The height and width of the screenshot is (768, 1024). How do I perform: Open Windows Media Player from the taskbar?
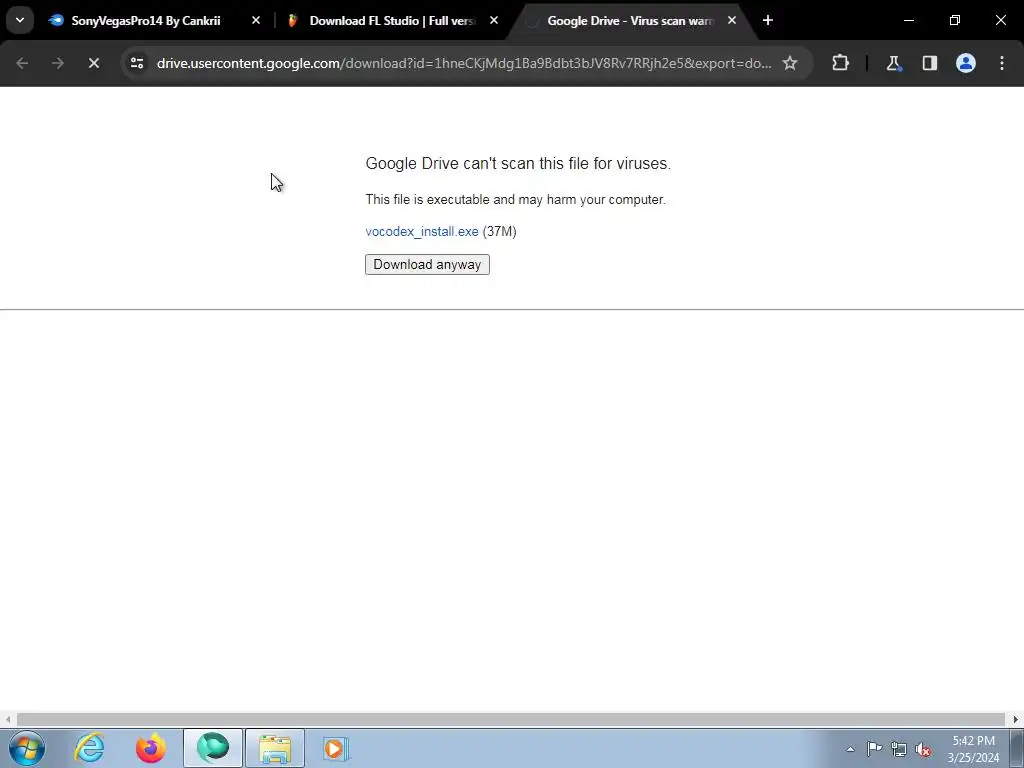click(336, 748)
